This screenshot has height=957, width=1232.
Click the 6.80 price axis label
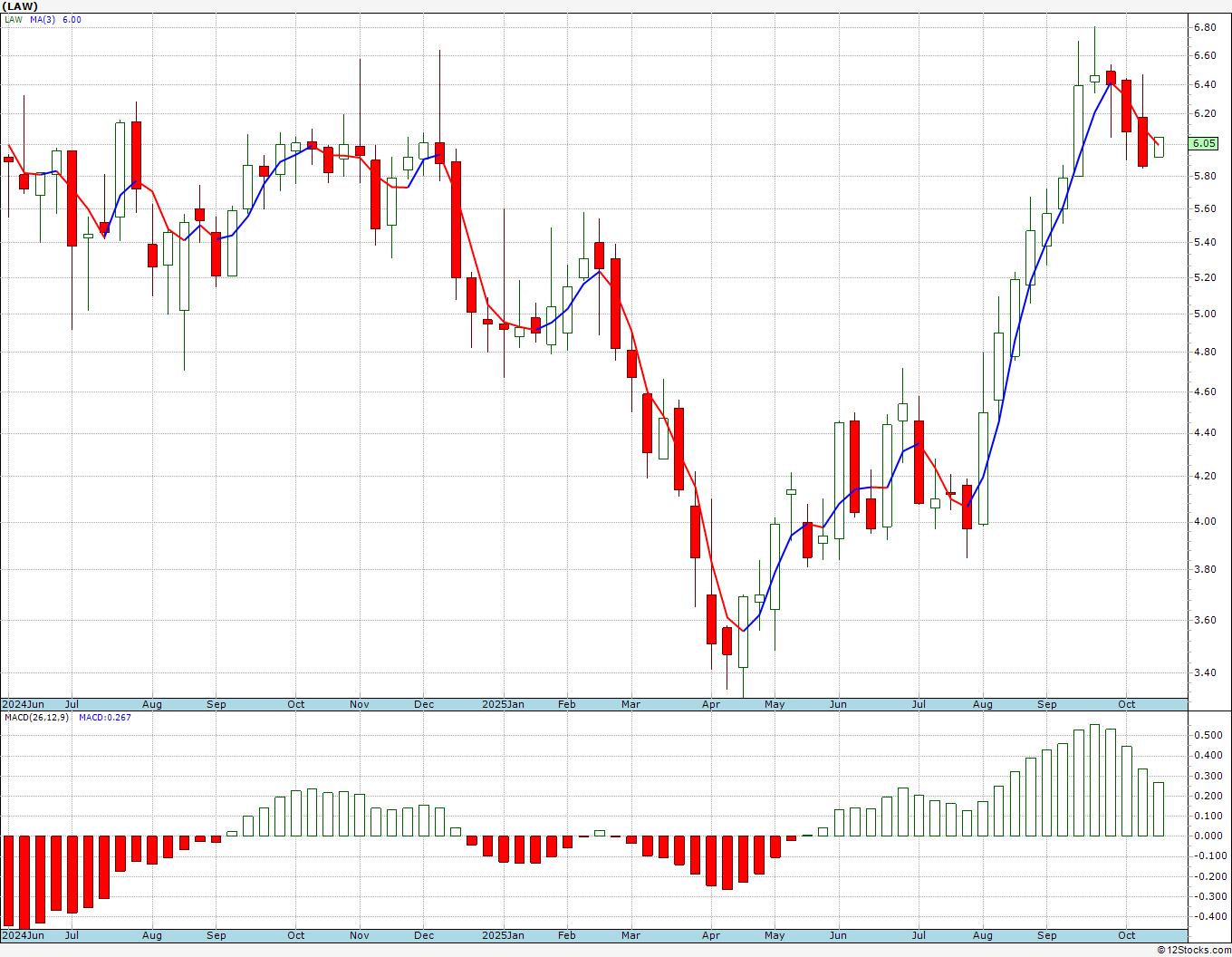coord(1204,27)
